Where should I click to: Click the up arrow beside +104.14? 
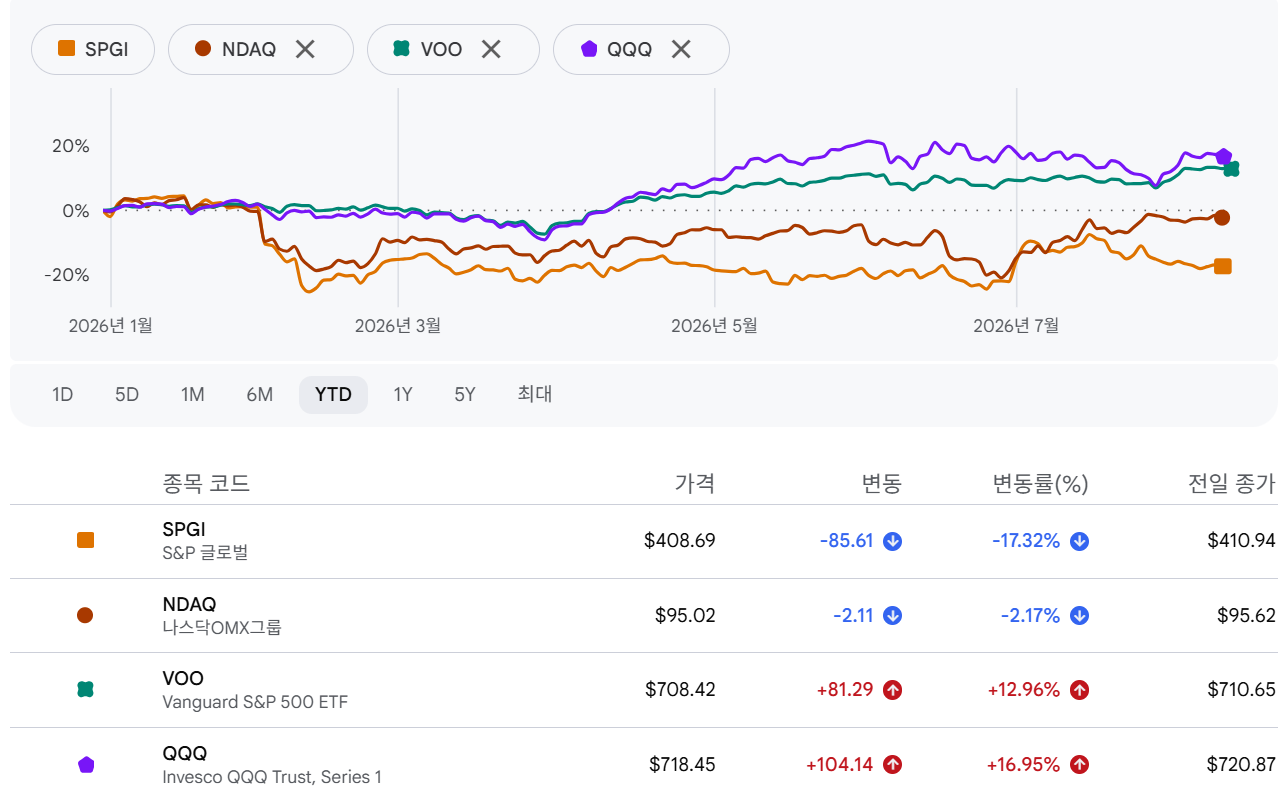pos(893,765)
